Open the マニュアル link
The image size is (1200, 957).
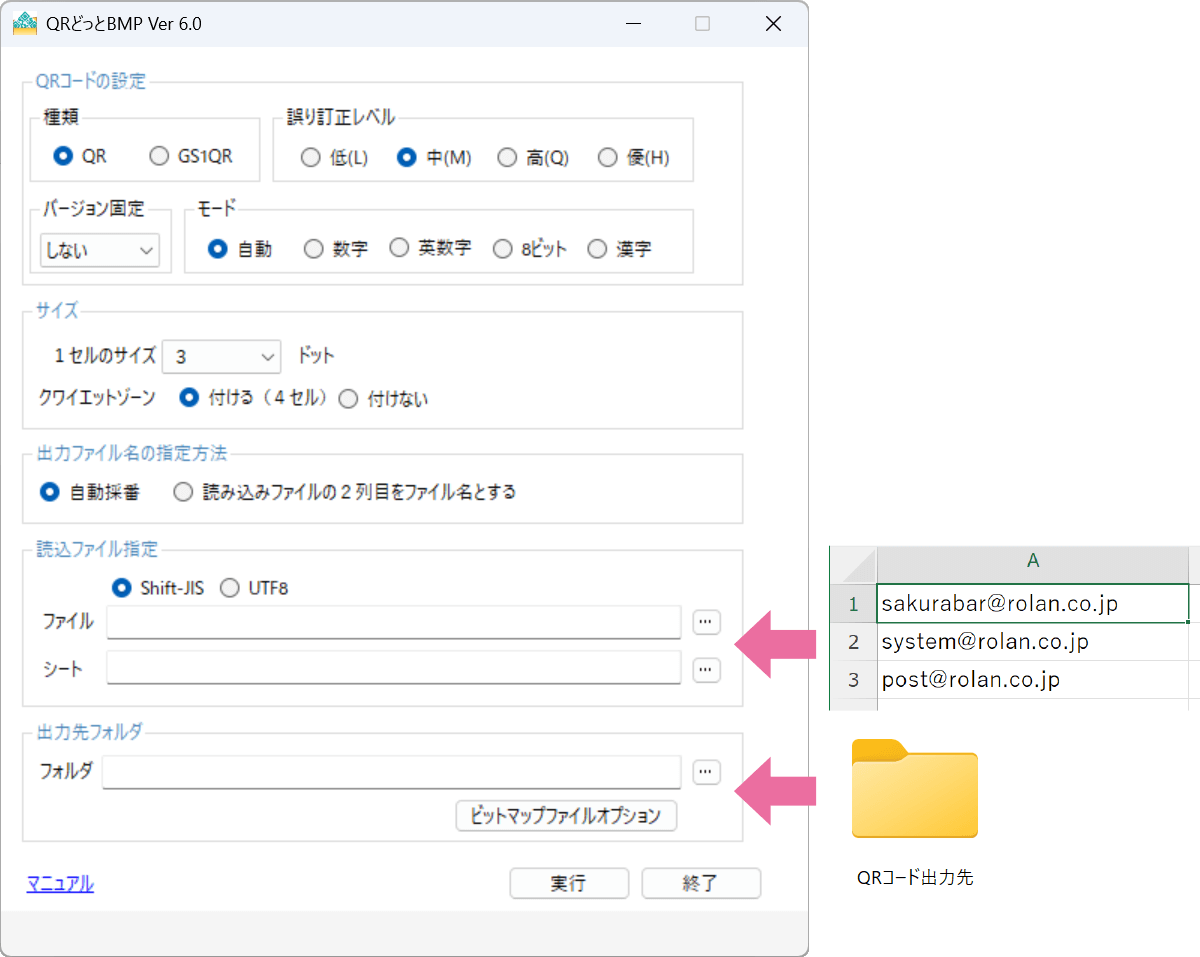(x=59, y=883)
